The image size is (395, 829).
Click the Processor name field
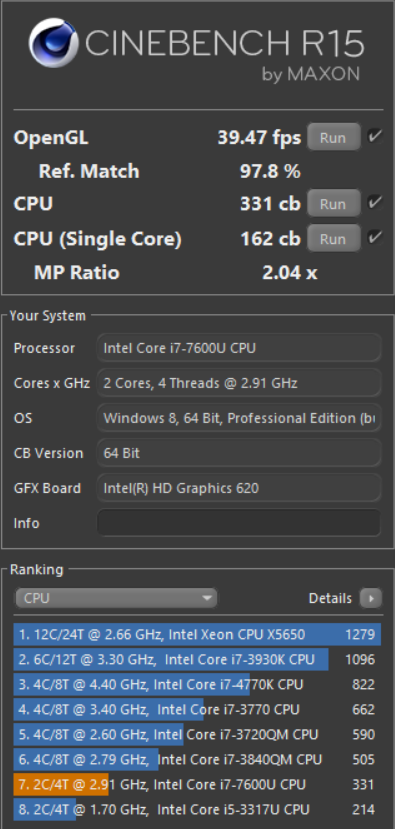(239, 348)
